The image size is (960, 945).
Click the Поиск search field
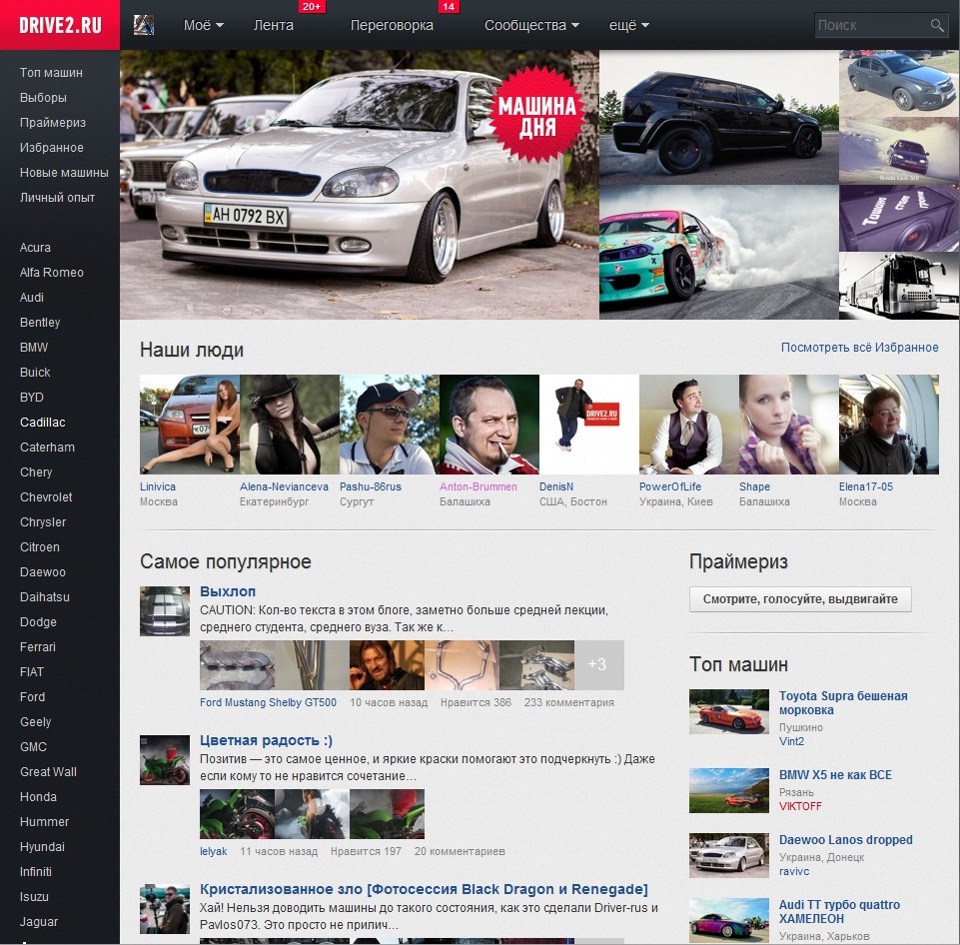coord(881,25)
